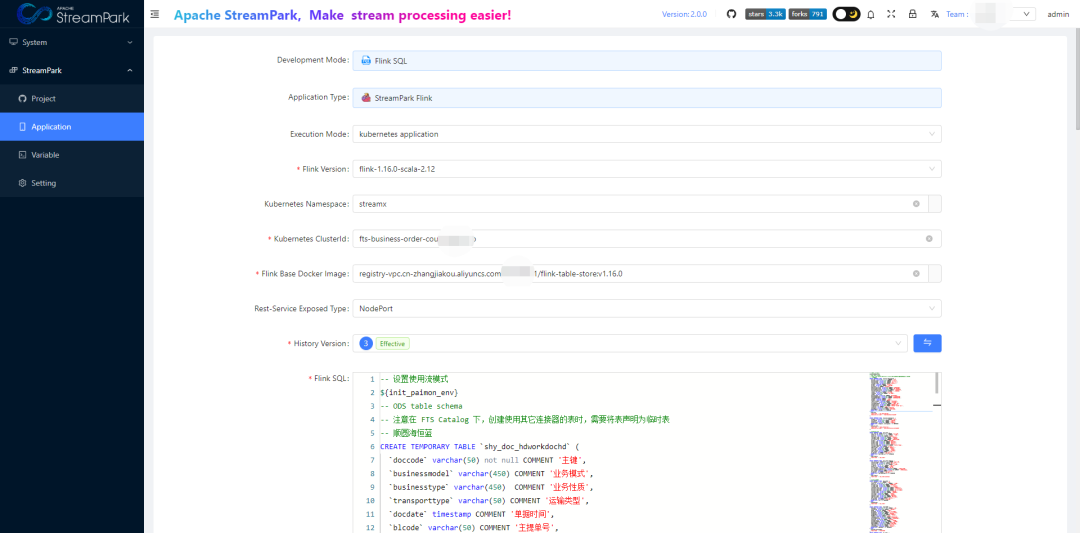Clear the Kubernetes Namespace field
Screen dimensions: 1080x533
point(916,204)
